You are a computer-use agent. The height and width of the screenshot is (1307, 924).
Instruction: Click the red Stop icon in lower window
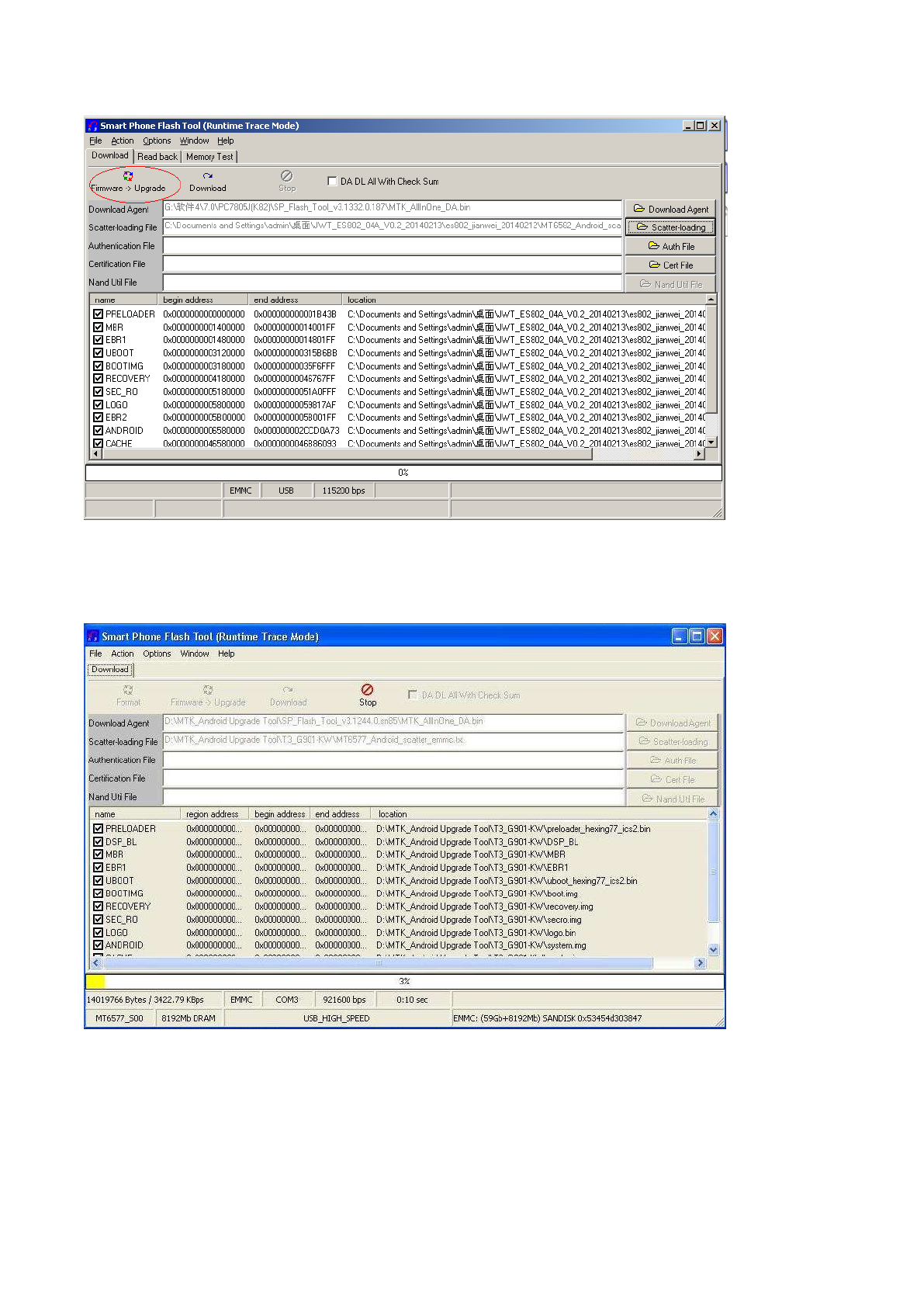[368, 695]
